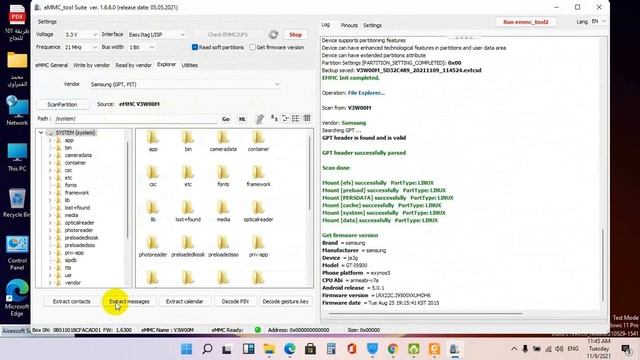Click the log panel vertical scrollbar
Viewport: 640px width, 360px height.
click(603, 265)
